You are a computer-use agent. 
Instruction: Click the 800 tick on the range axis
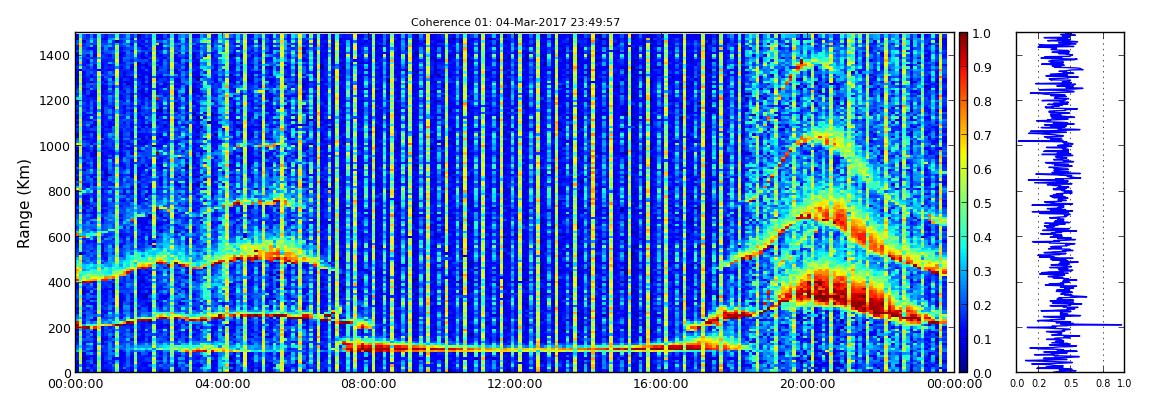coord(57,191)
